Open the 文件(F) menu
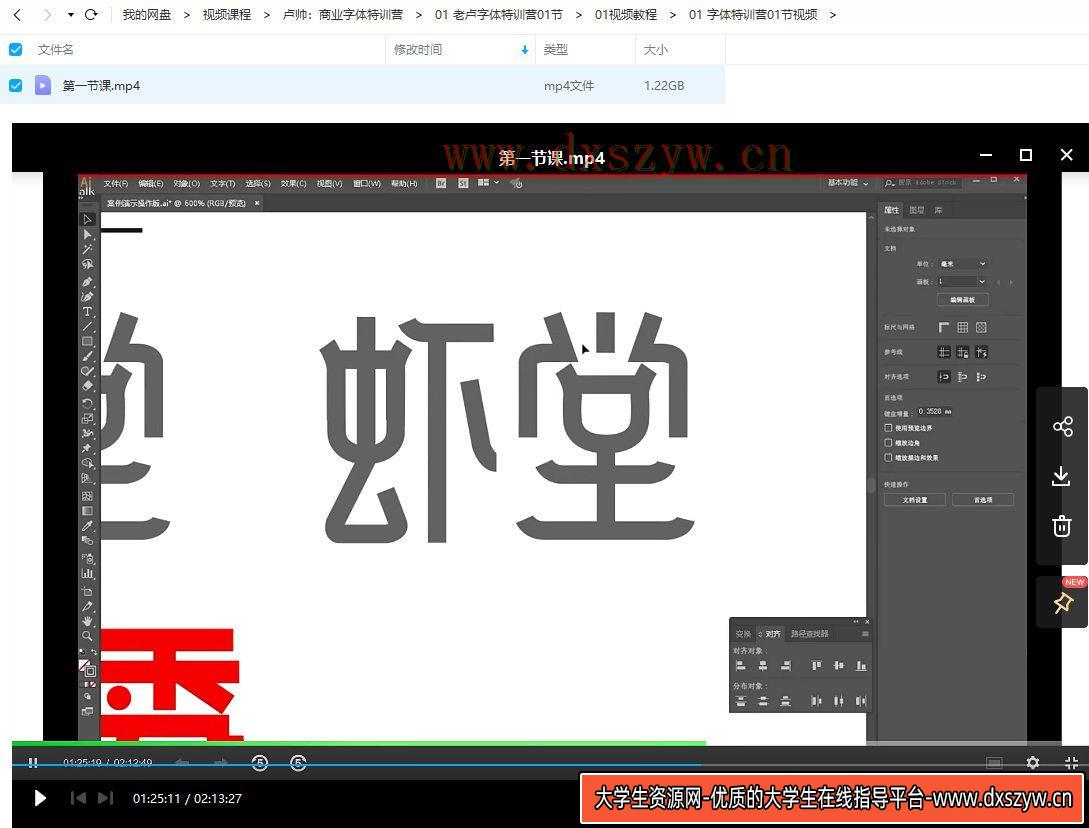The image size is (1089, 828). pyautogui.click(x=116, y=183)
